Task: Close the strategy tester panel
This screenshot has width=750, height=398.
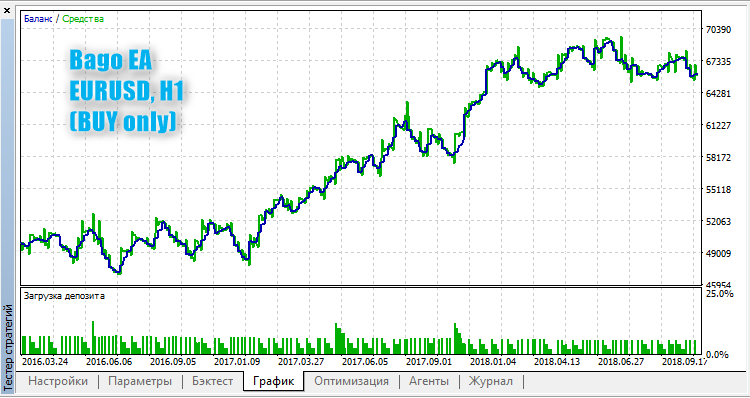Action: pyautogui.click(x=6, y=10)
